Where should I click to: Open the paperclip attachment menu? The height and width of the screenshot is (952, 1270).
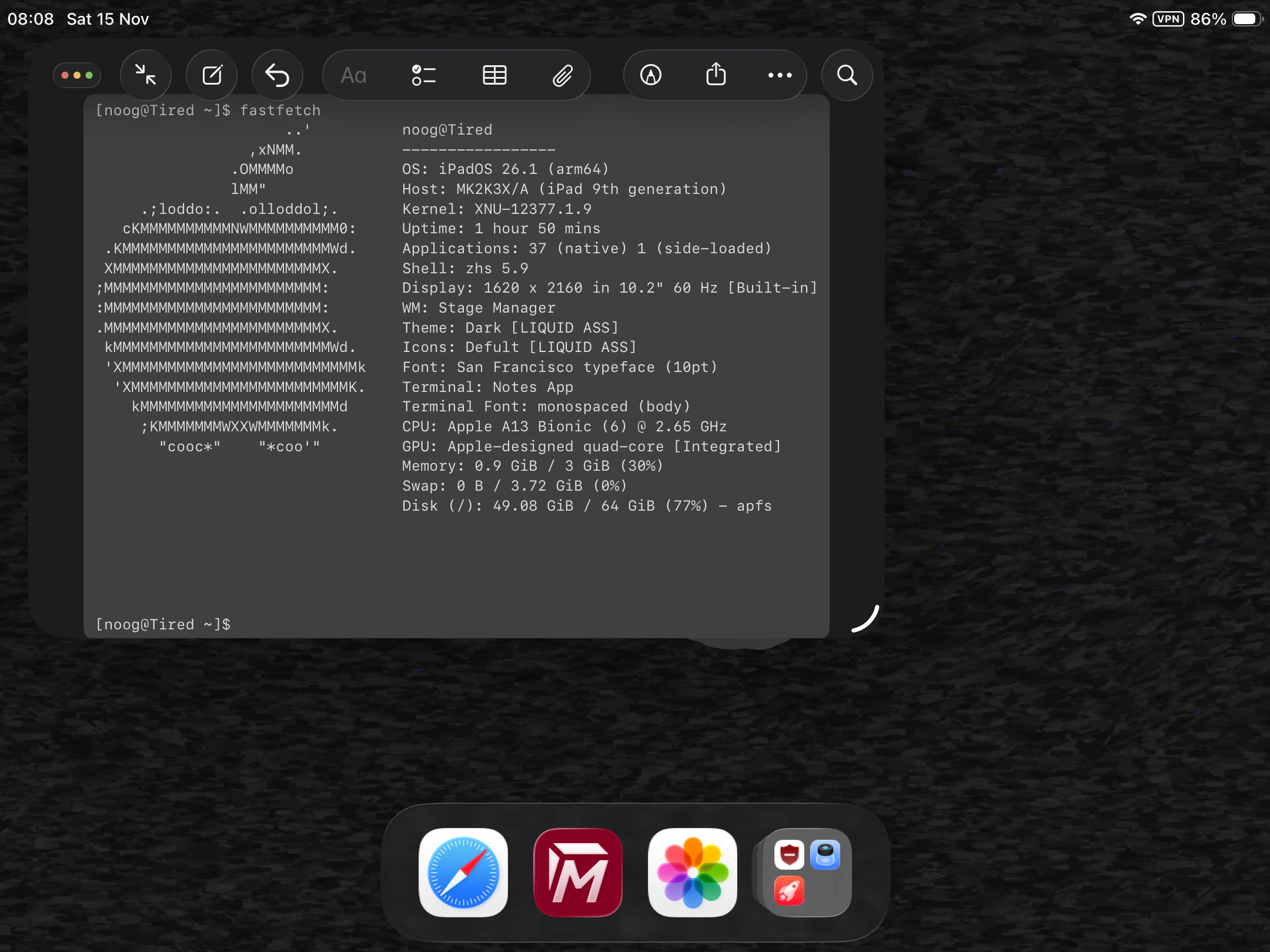[563, 75]
